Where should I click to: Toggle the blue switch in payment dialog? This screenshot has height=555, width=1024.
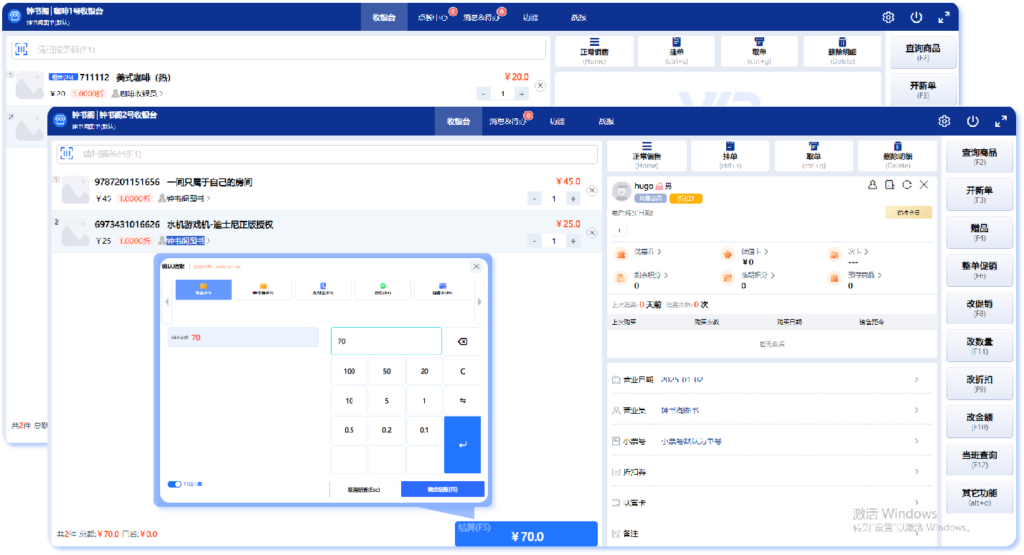(175, 484)
